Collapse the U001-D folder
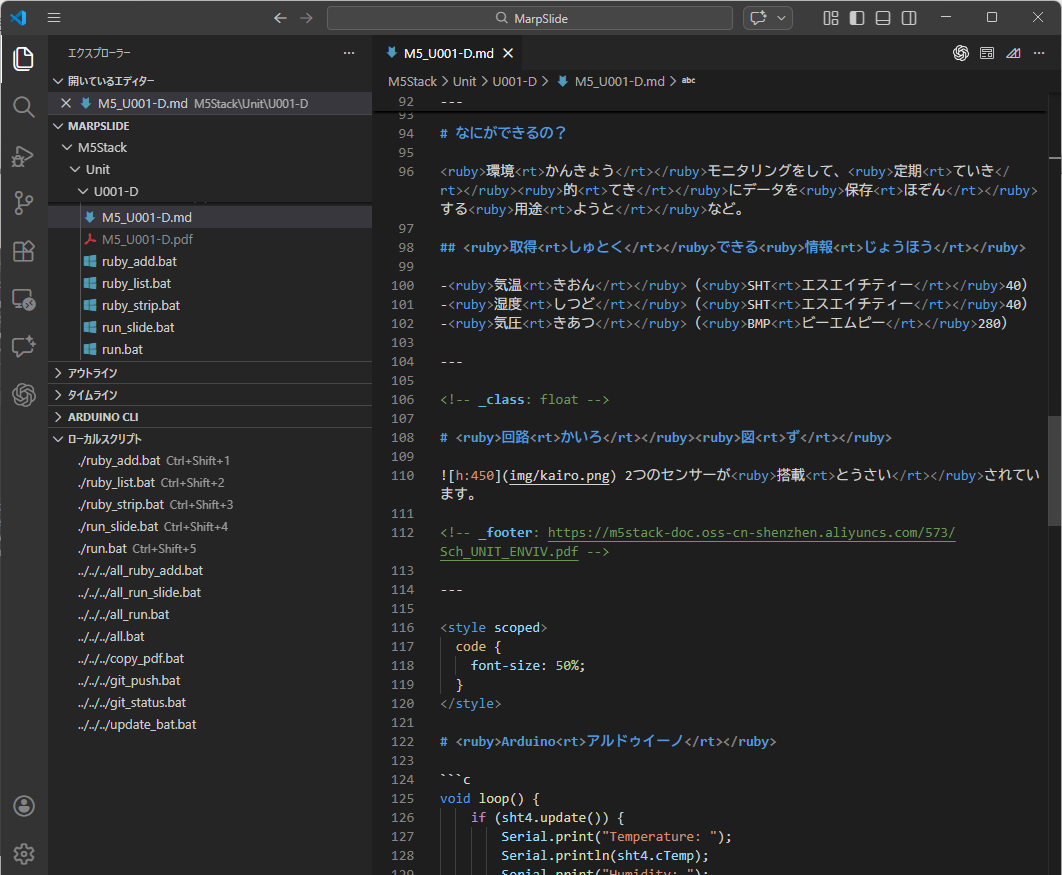This screenshot has height=875, width=1062. [x=115, y=191]
